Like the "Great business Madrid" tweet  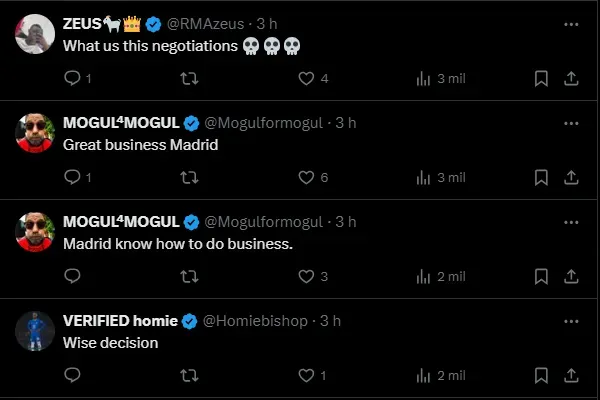[307, 177]
